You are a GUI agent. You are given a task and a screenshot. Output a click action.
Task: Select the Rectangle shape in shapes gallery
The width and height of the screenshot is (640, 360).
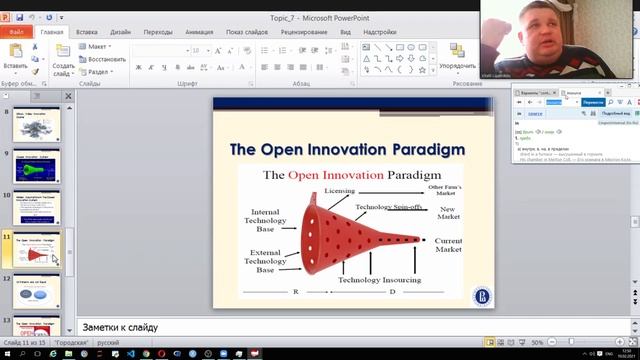400,47
